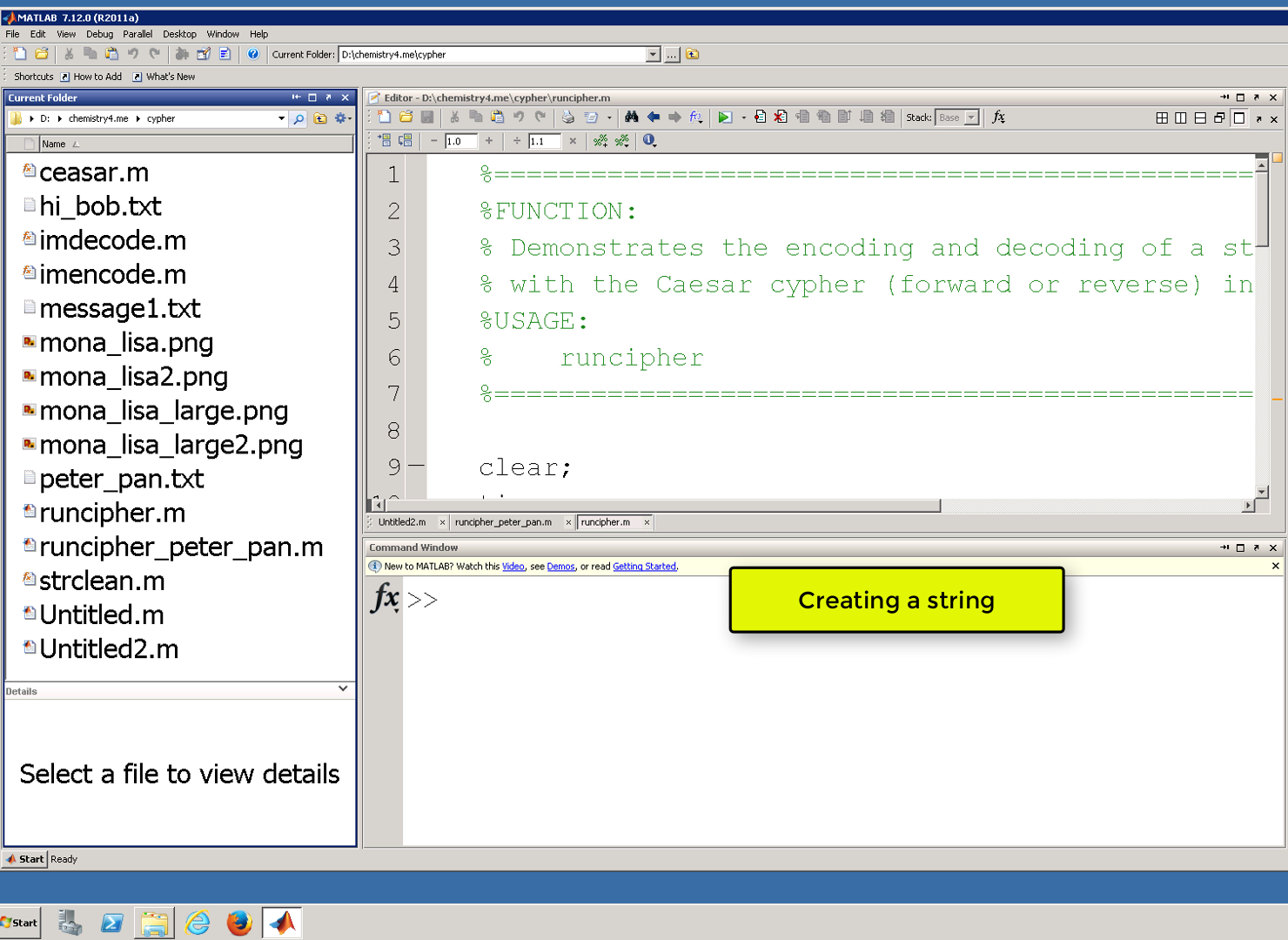The width and height of the screenshot is (1288, 940).
Task: Click Forward arrow in Editor toolbar
Action: [674, 117]
